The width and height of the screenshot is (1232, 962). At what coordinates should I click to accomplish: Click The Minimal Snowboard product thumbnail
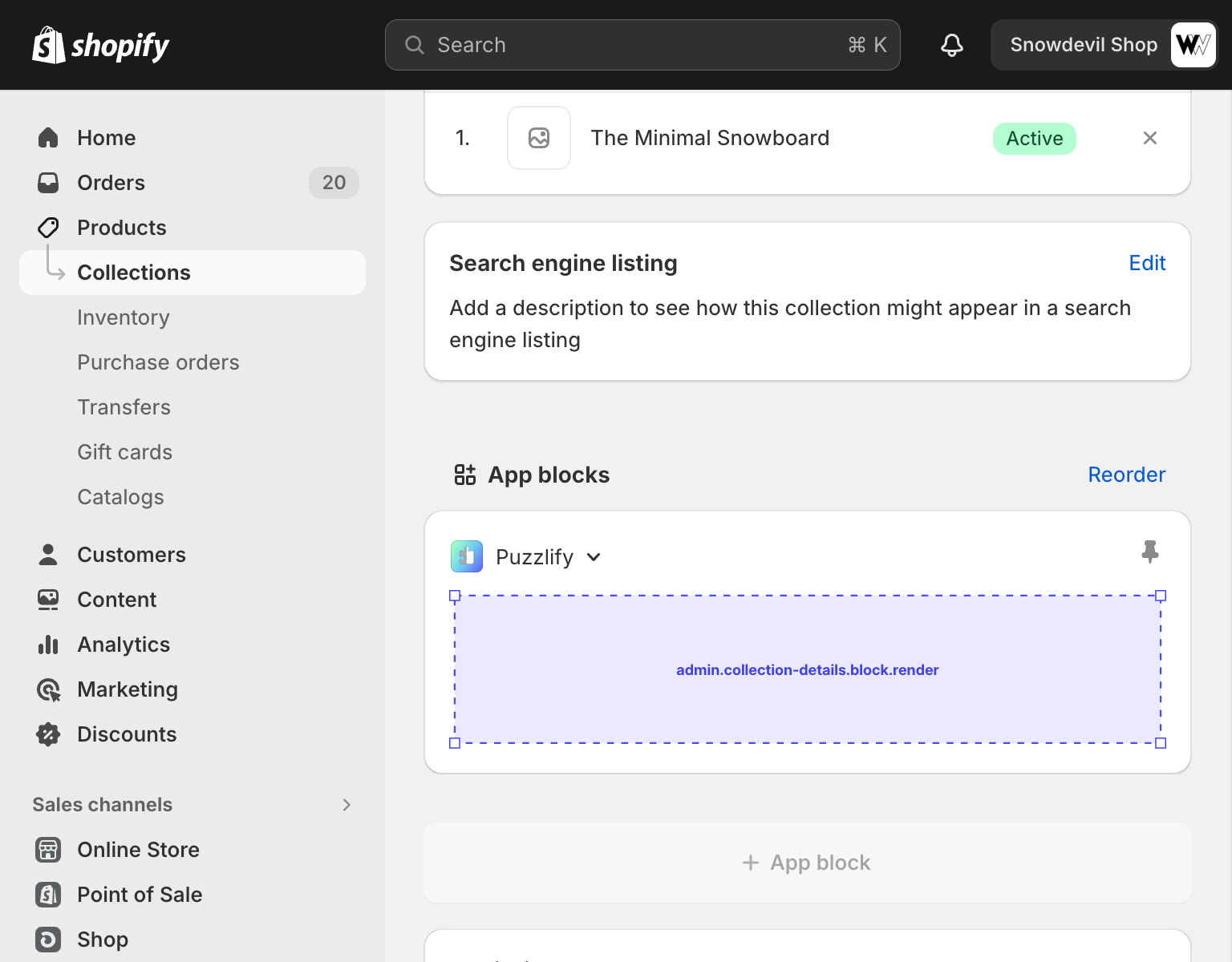(539, 138)
